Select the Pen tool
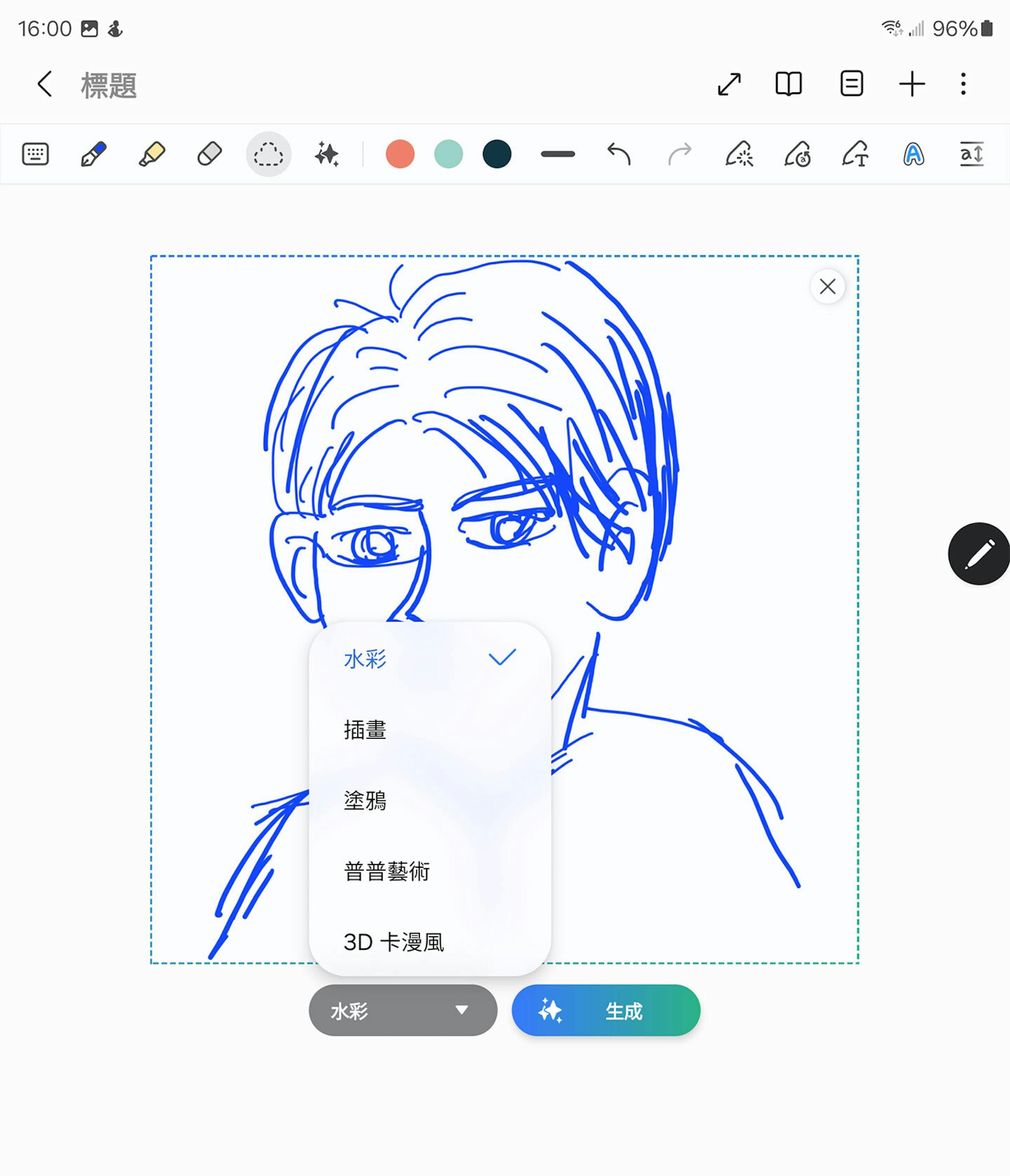The height and width of the screenshot is (1176, 1010). (94, 154)
